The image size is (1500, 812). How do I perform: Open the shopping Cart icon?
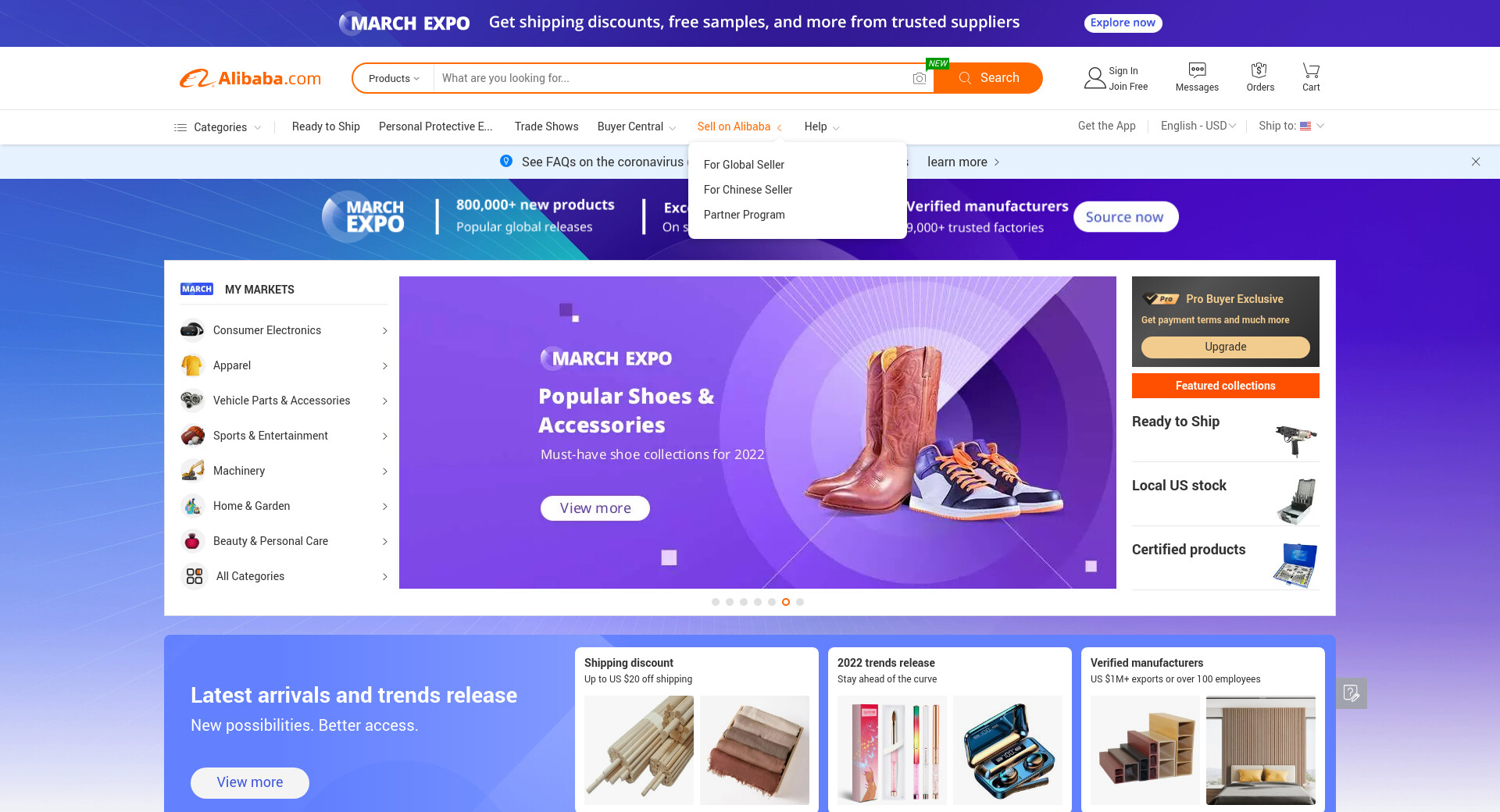(1311, 69)
